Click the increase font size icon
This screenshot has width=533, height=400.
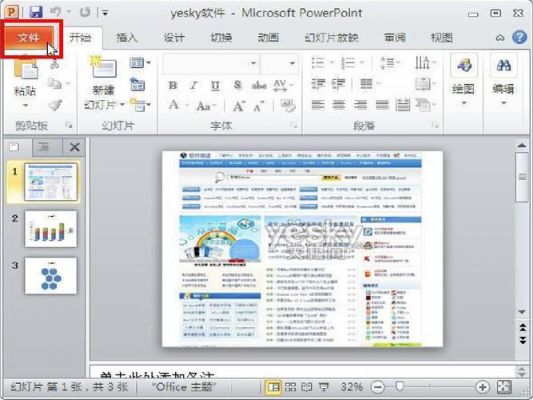click(x=239, y=106)
